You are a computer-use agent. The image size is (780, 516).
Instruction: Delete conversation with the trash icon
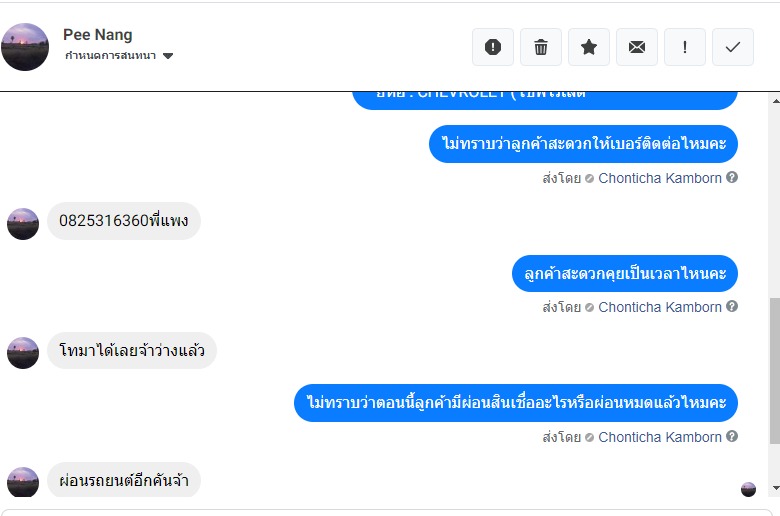pyautogui.click(x=541, y=47)
